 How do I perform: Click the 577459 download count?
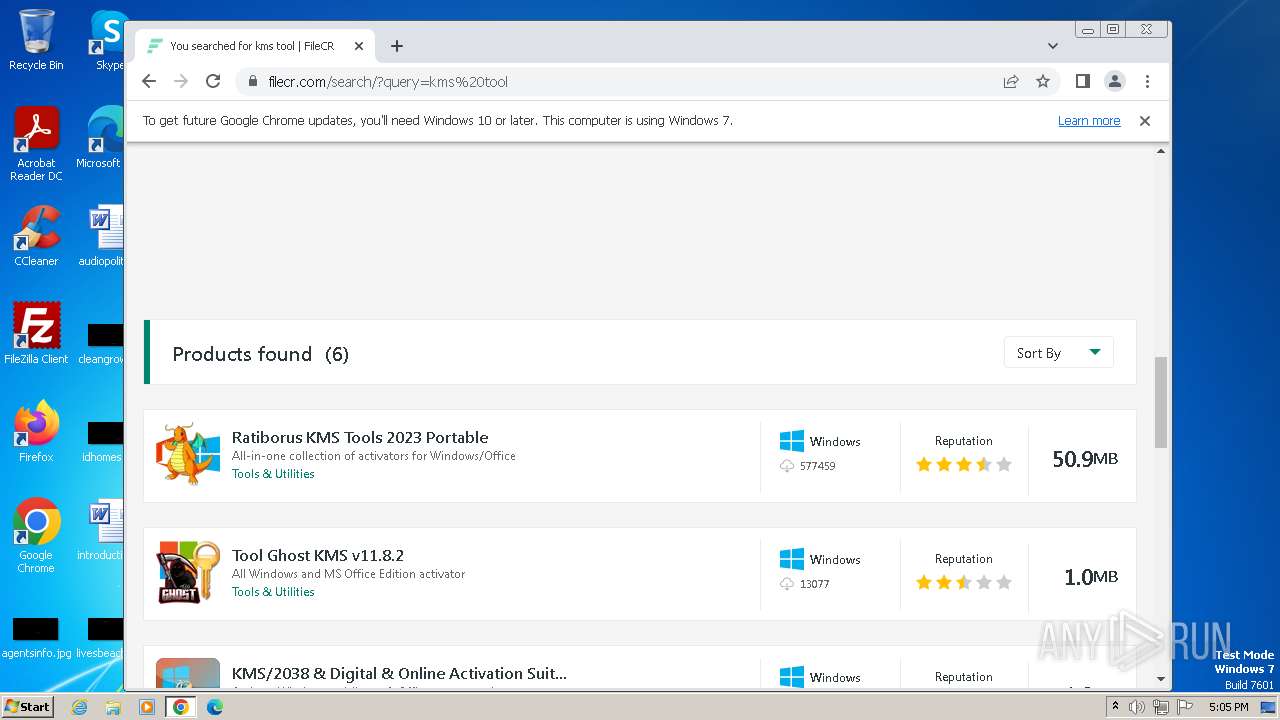click(x=817, y=466)
